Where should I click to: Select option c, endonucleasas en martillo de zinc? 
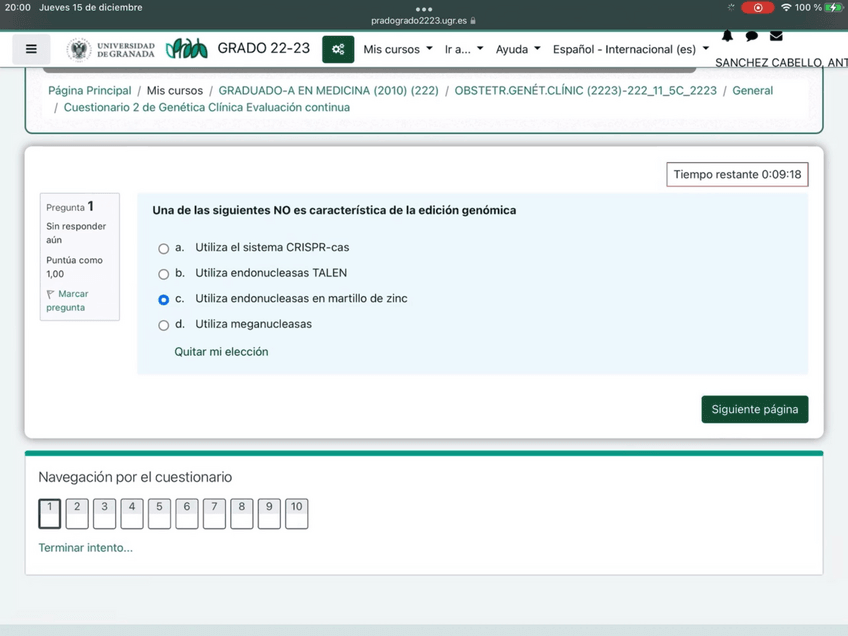163,300
